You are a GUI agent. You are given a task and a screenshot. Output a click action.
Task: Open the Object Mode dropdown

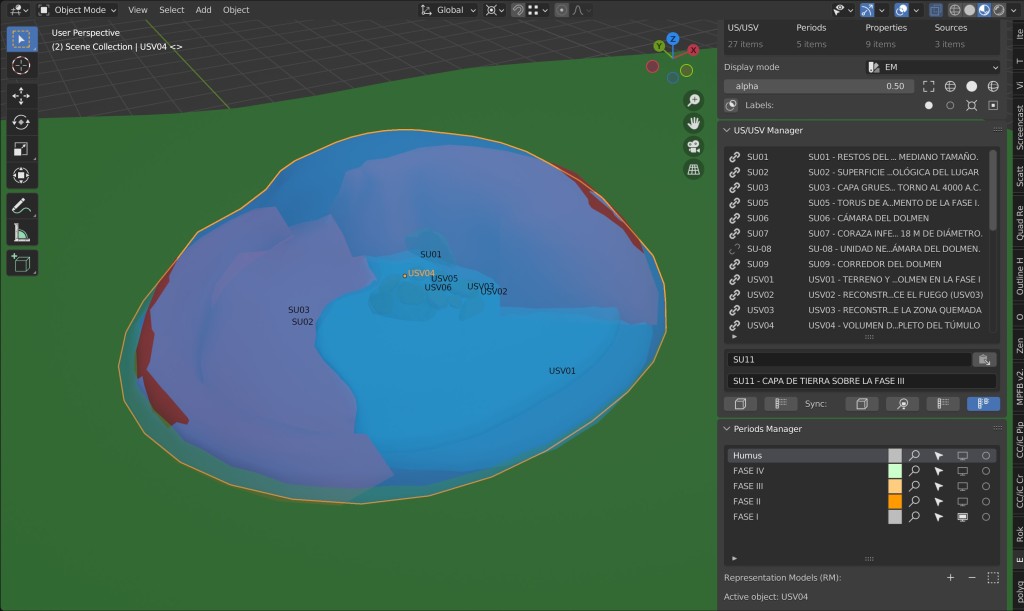pyautogui.click(x=78, y=10)
